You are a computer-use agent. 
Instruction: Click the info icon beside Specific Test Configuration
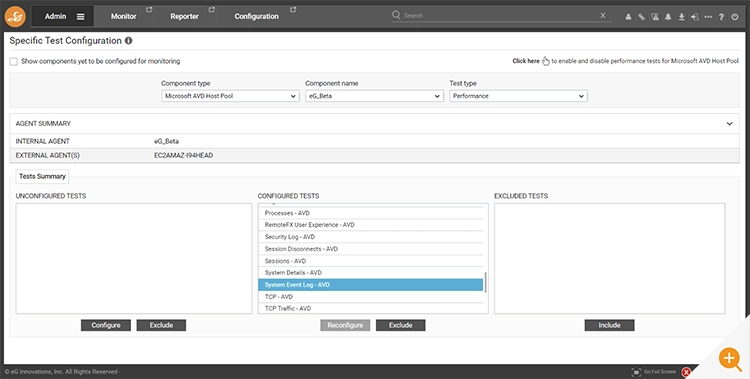pos(129,41)
